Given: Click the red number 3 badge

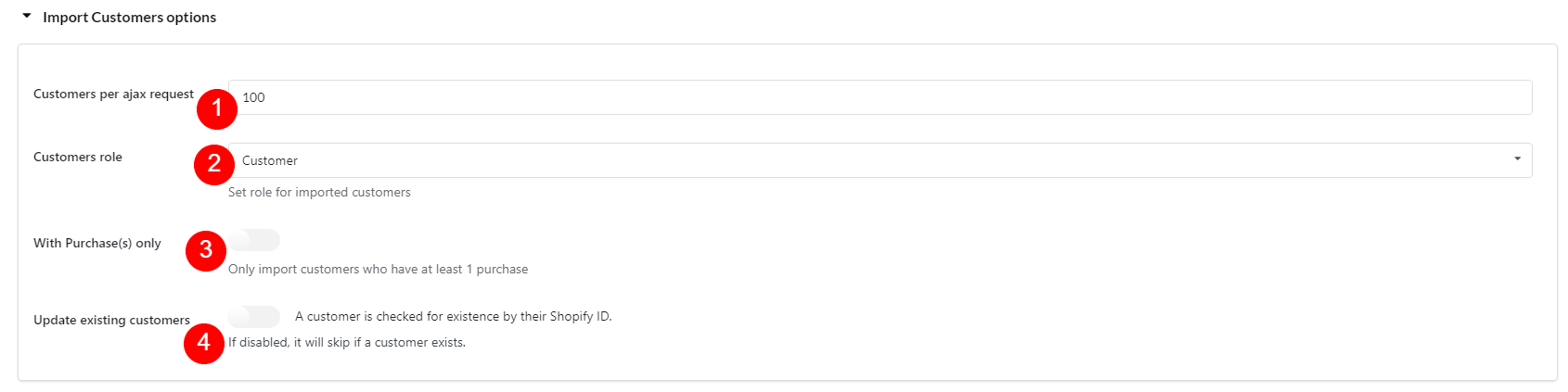Looking at the screenshot, I should (x=206, y=250).
